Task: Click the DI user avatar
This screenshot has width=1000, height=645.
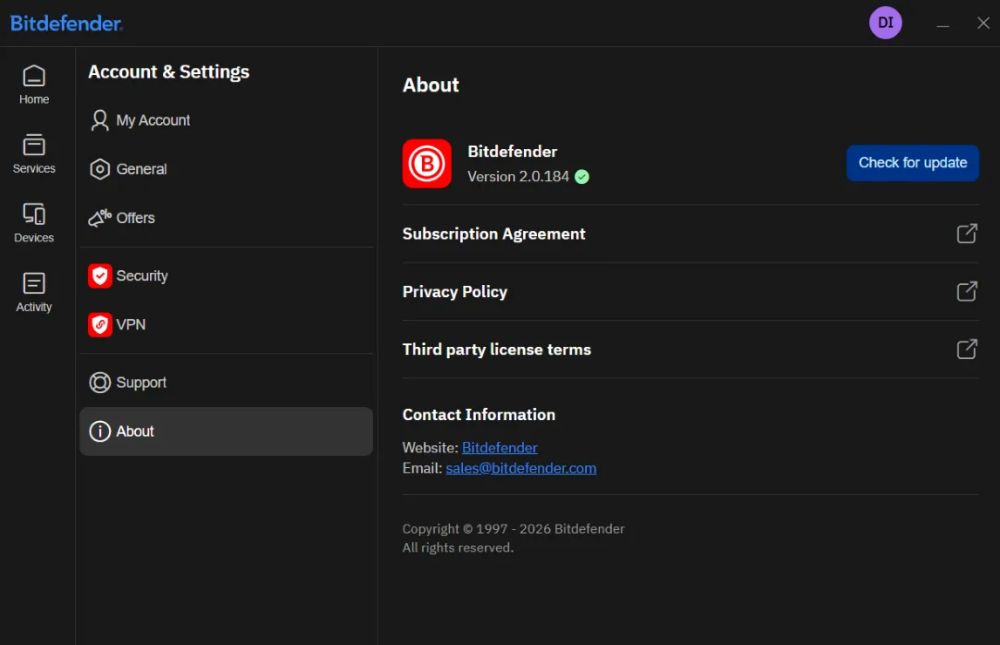Action: [885, 23]
